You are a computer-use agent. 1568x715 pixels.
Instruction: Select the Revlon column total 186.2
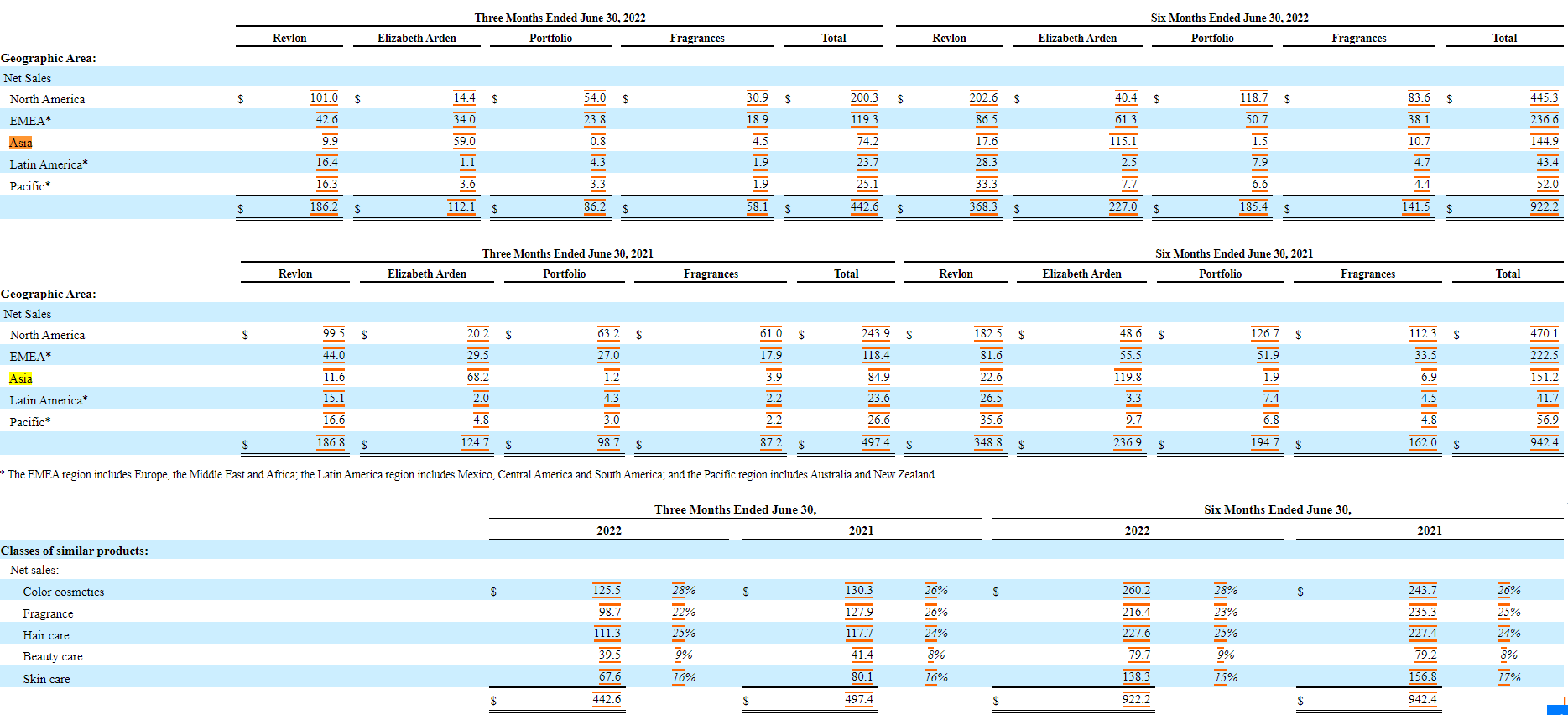pyautogui.click(x=324, y=206)
